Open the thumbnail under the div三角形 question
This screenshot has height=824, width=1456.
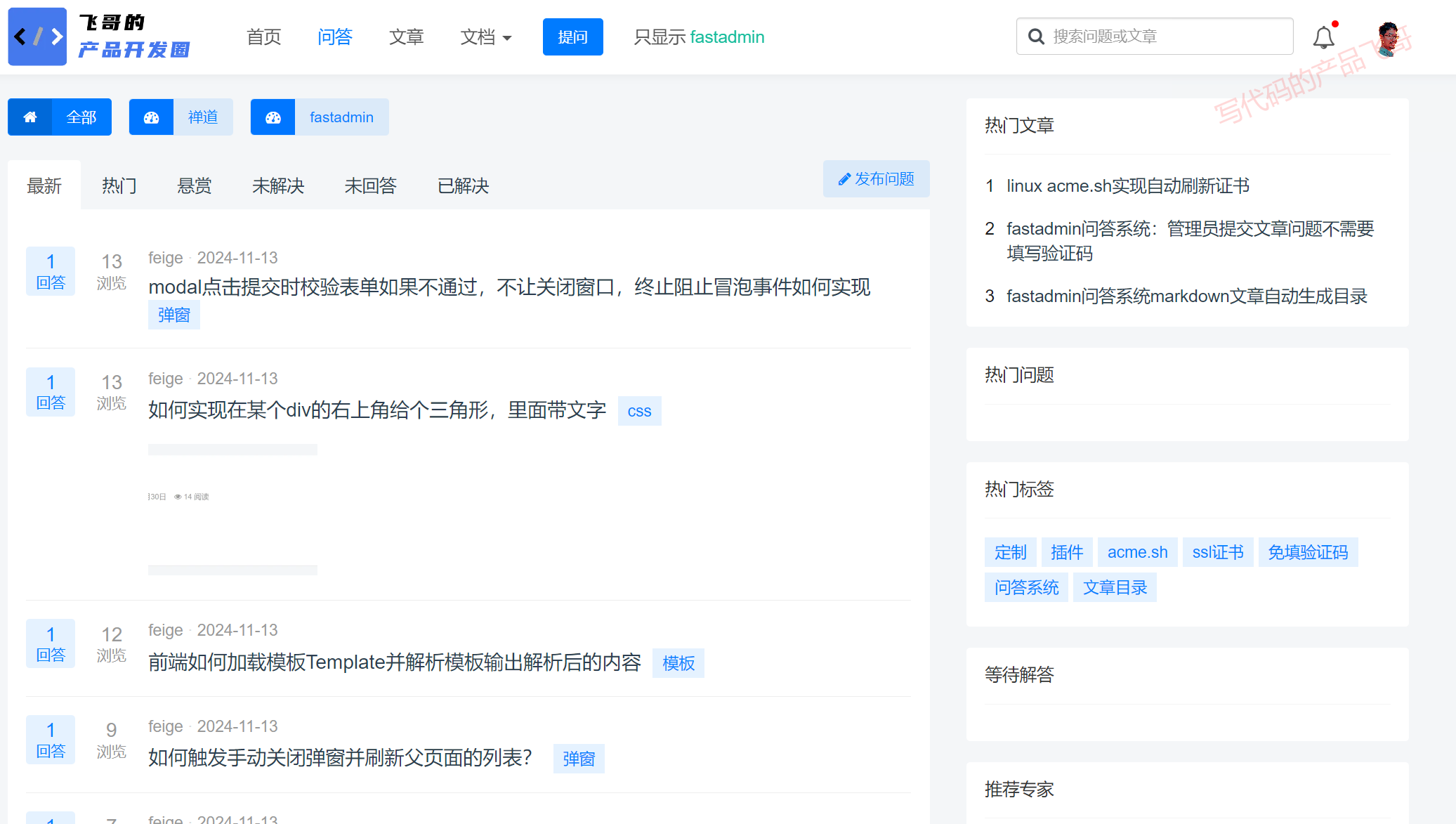tap(232, 509)
